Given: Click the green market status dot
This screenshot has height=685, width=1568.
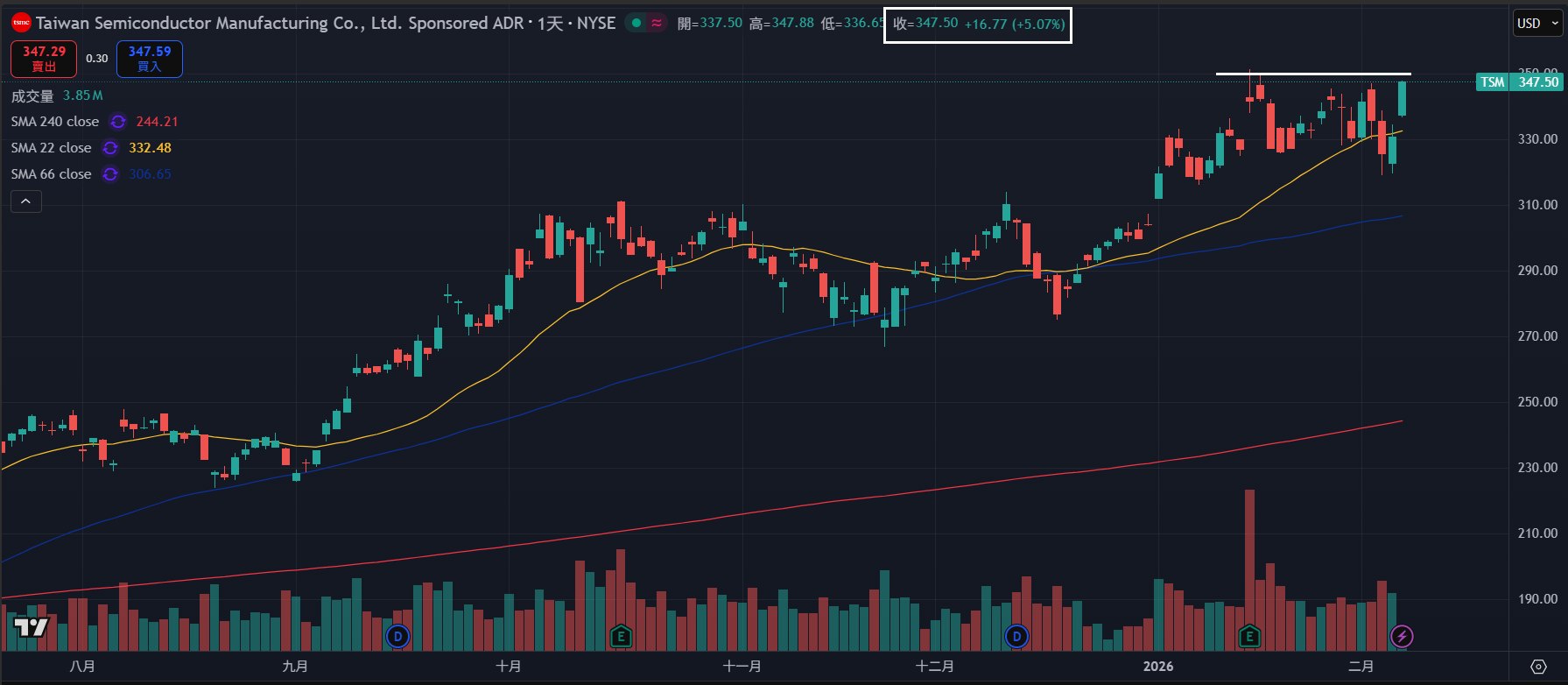Looking at the screenshot, I should [636, 24].
